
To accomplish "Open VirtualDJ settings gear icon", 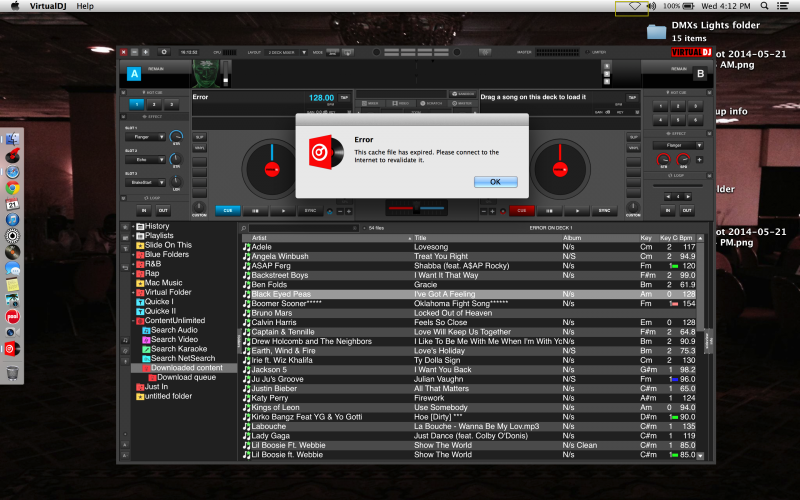I will click(164, 52).
